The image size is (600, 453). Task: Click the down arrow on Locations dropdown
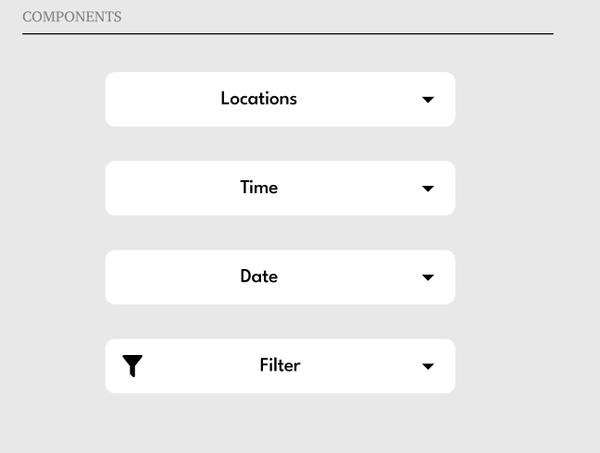pos(428,99)
